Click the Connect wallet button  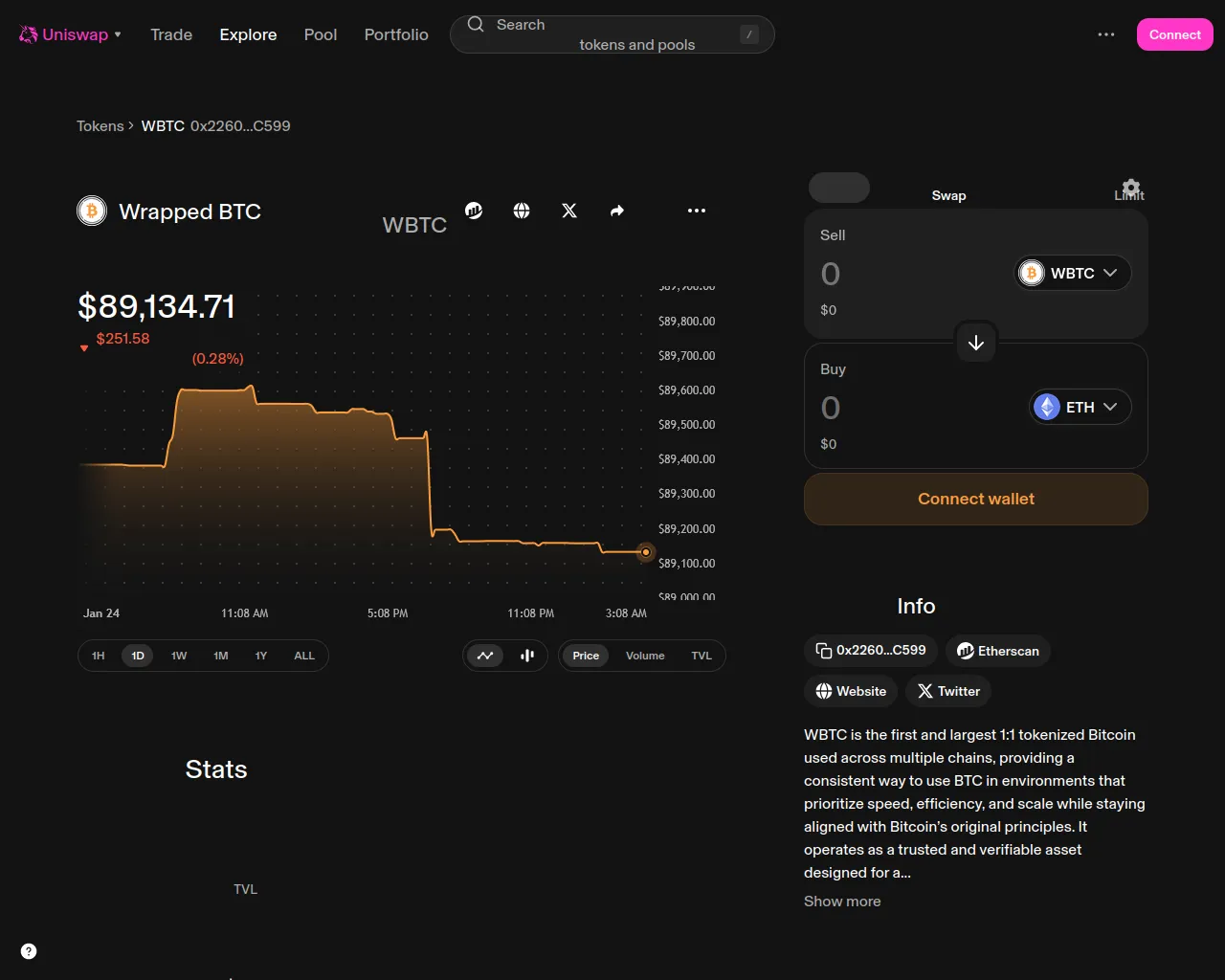pyautogui.click(x=976, y=499)
